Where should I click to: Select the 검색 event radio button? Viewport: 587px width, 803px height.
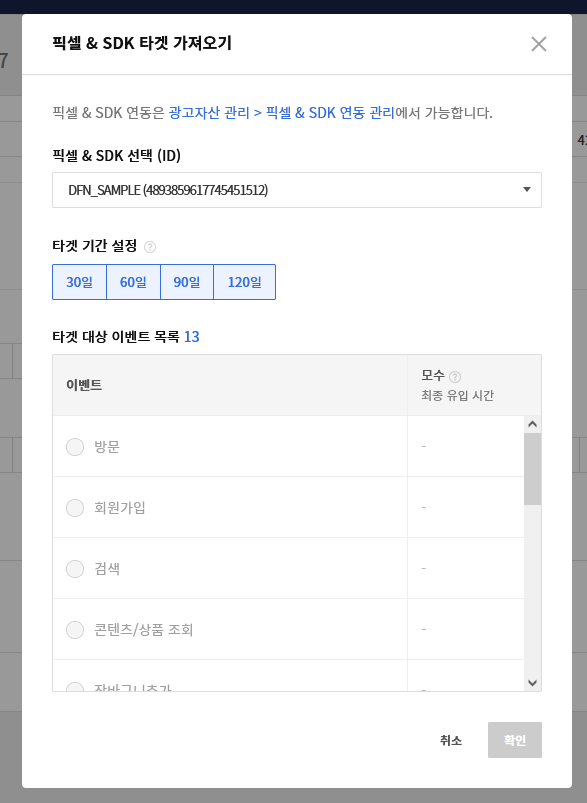(75, 568)
